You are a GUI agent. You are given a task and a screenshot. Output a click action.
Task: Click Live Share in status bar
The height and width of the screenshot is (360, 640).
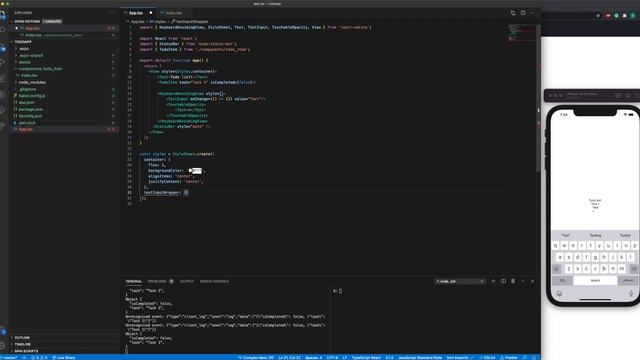(x=63, y=358)
